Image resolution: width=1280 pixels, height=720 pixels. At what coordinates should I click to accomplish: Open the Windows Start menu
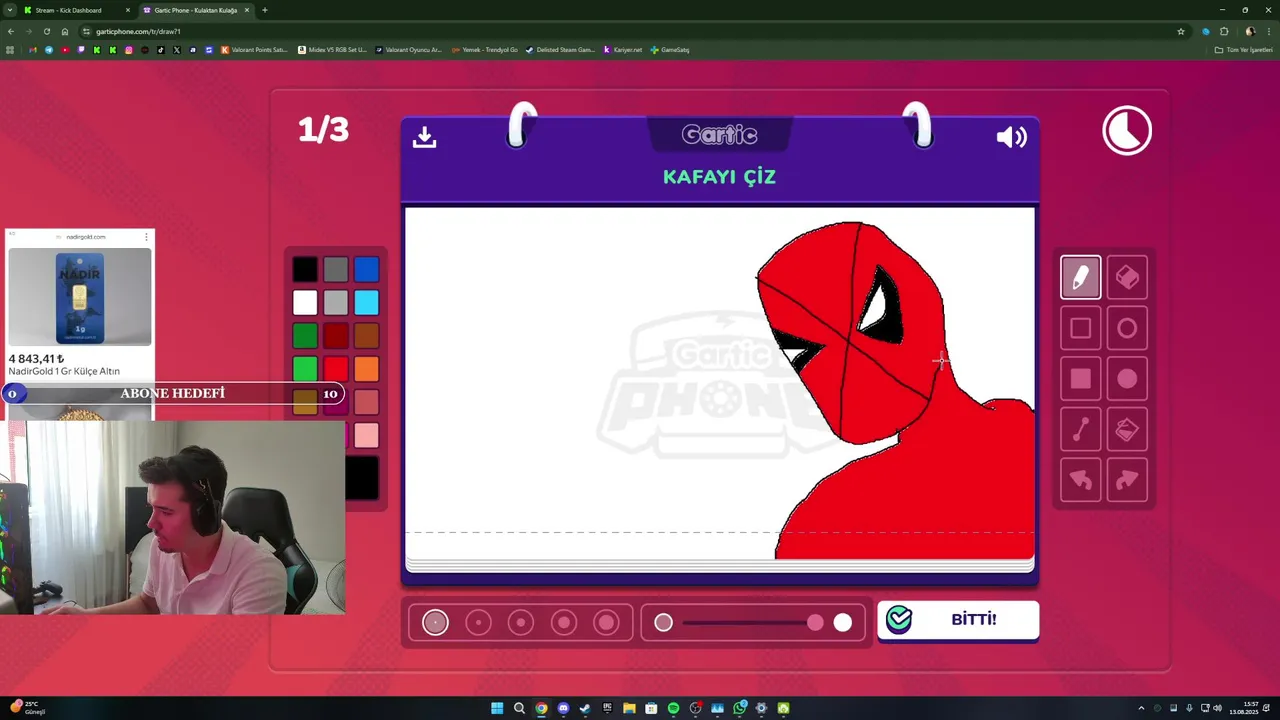tap(497, 708)
